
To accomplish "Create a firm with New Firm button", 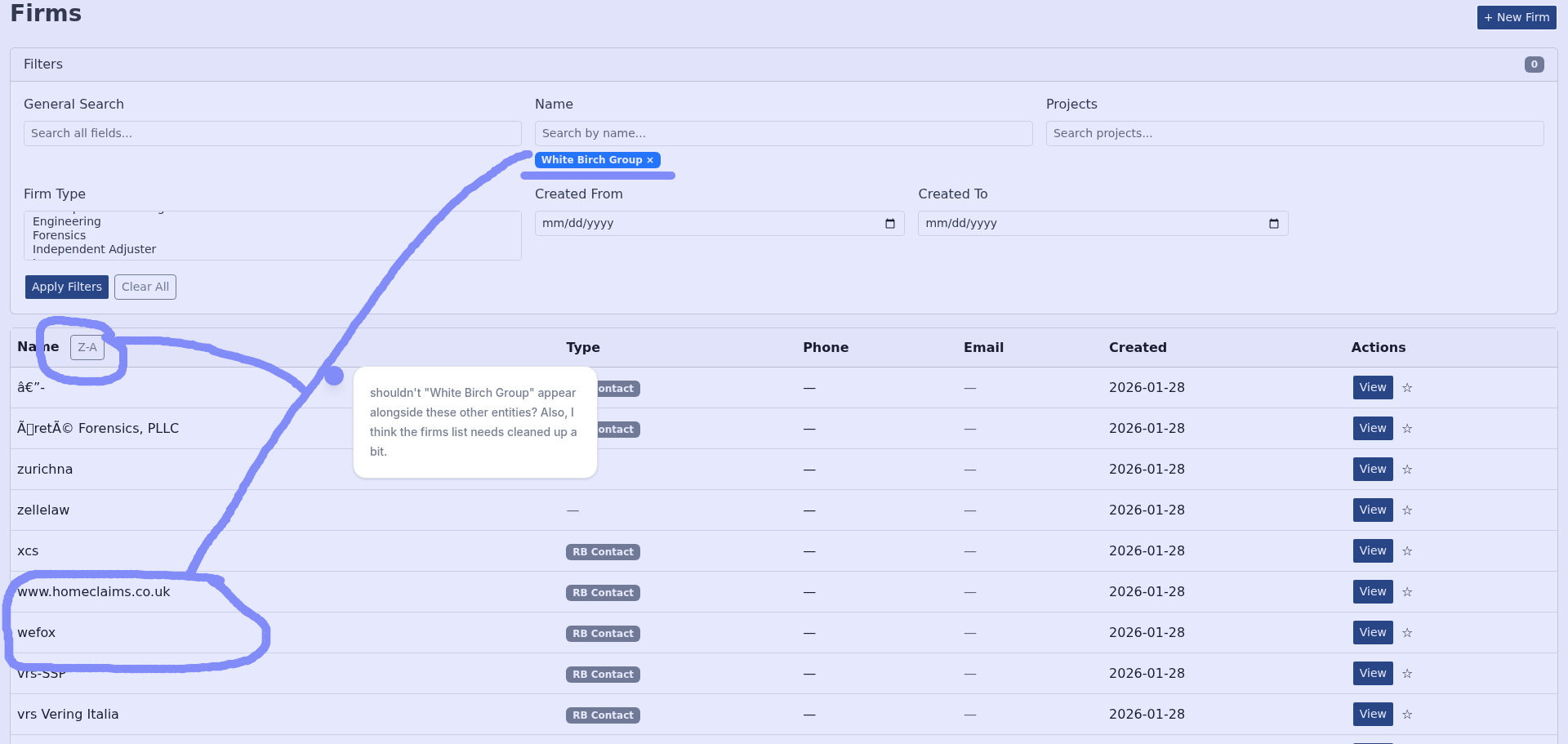I will [1516, 17].
